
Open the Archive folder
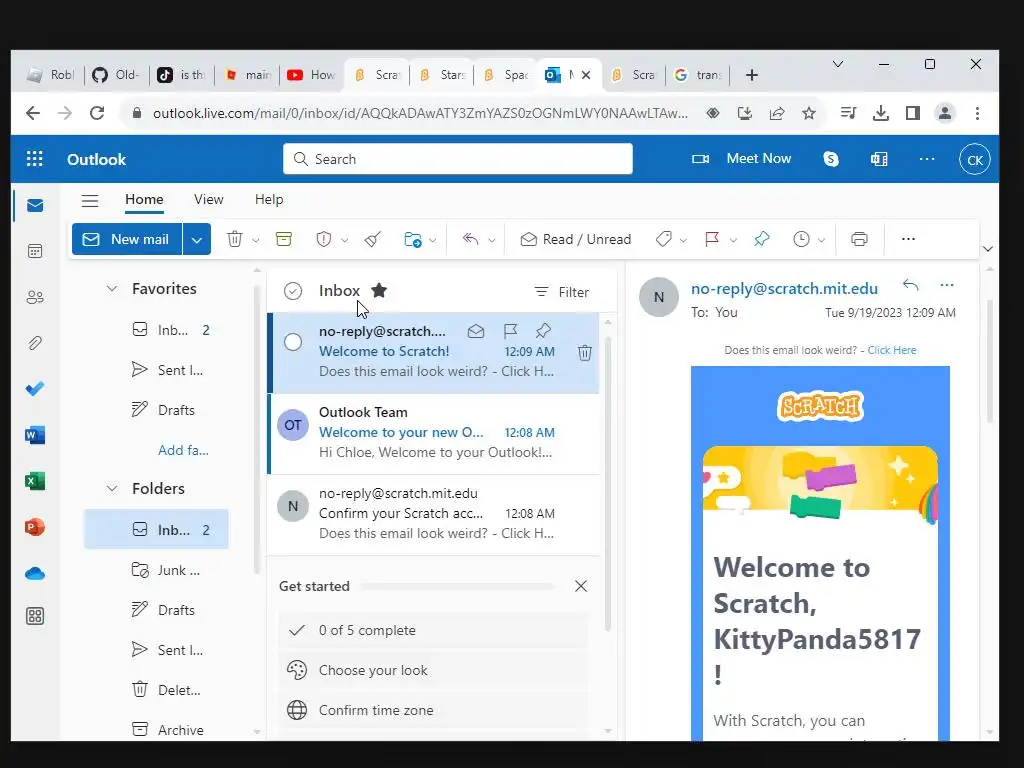[157, 729]
